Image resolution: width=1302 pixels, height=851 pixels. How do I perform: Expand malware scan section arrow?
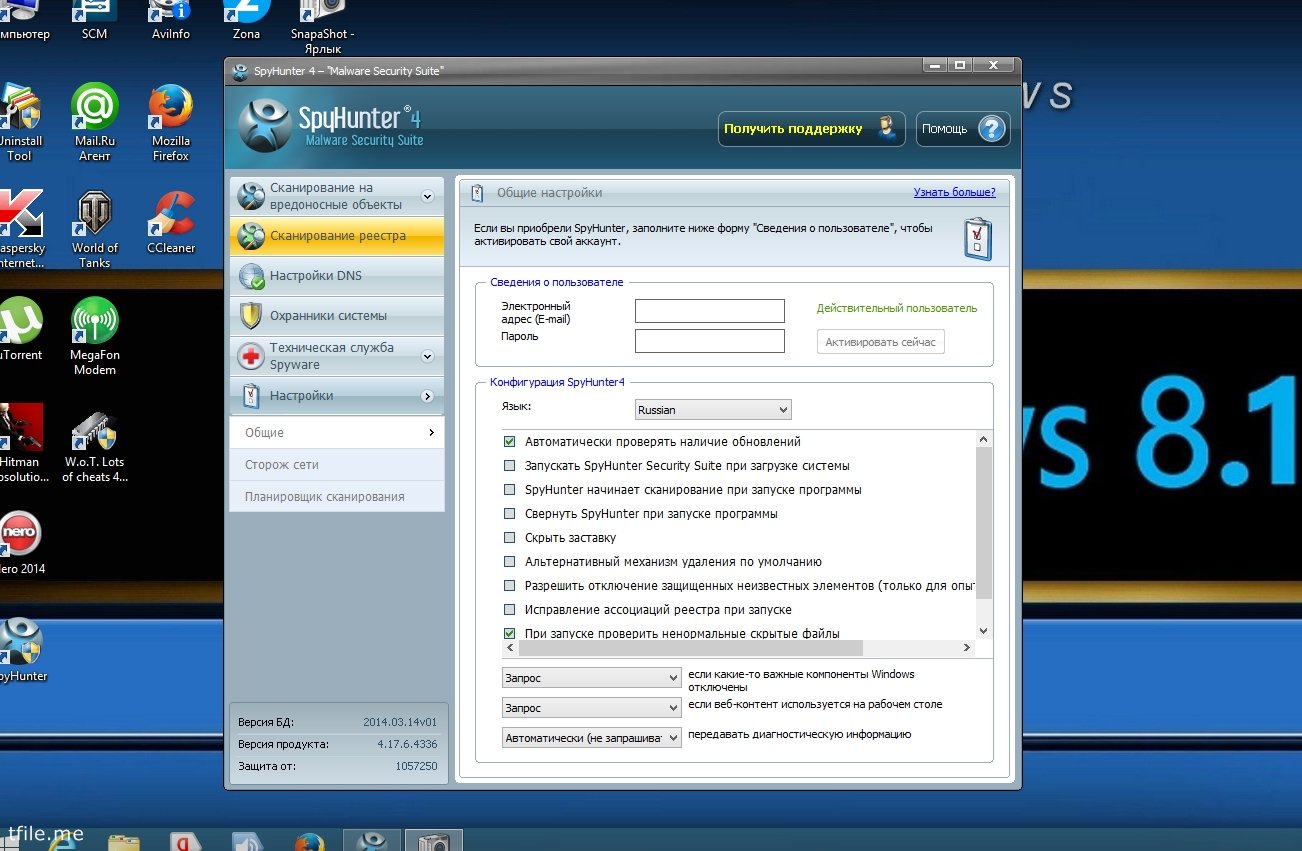click(x=428, y=196)
